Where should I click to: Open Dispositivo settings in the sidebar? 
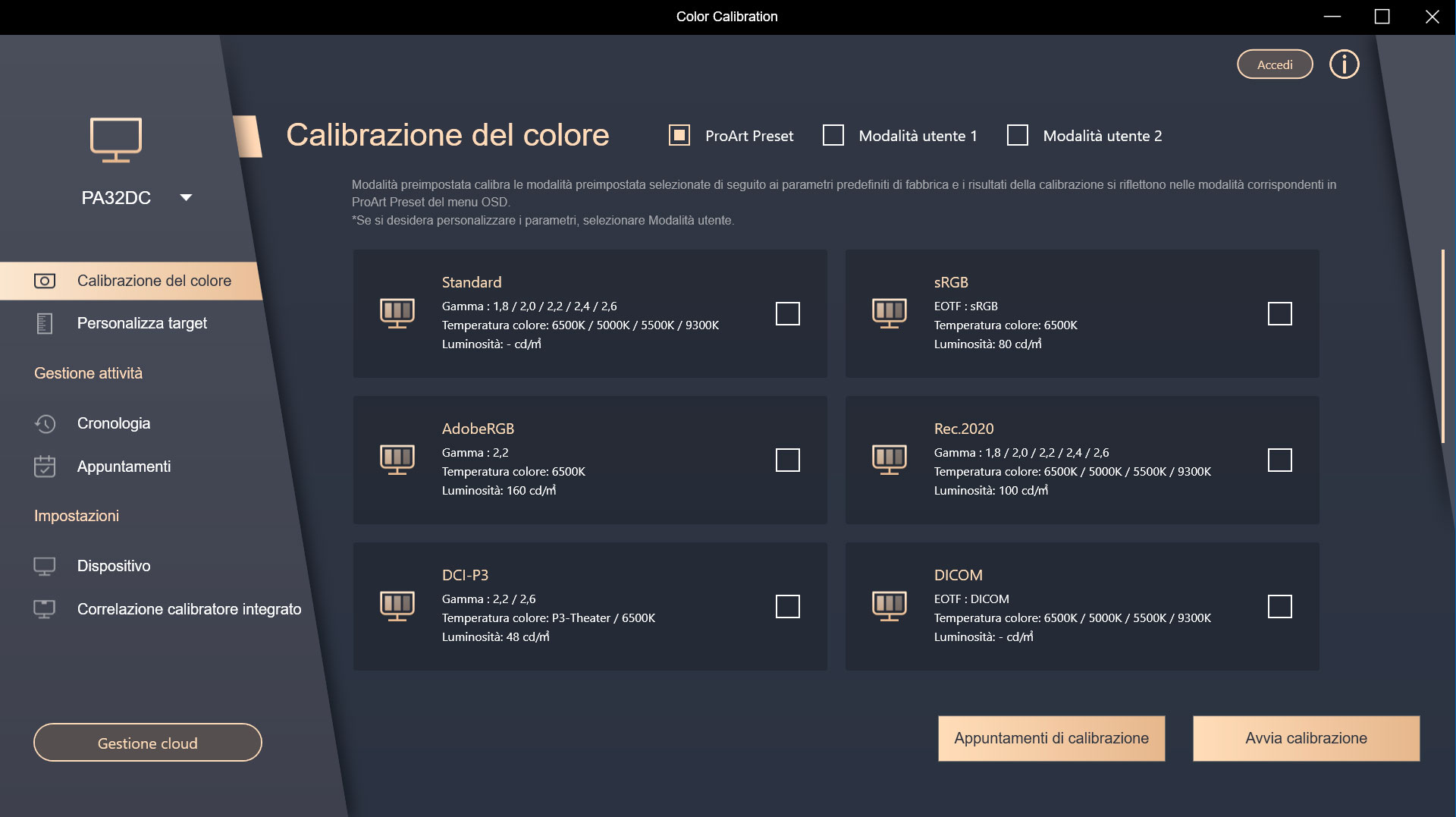(x=114, y=566)
